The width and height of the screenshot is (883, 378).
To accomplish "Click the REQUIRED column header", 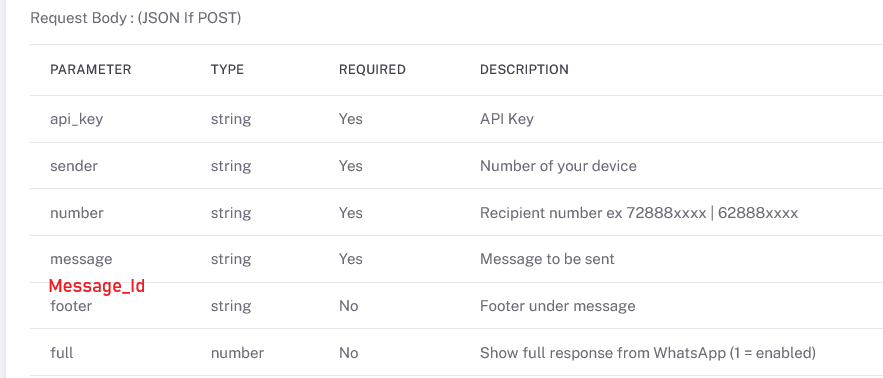I will point(372,70).
